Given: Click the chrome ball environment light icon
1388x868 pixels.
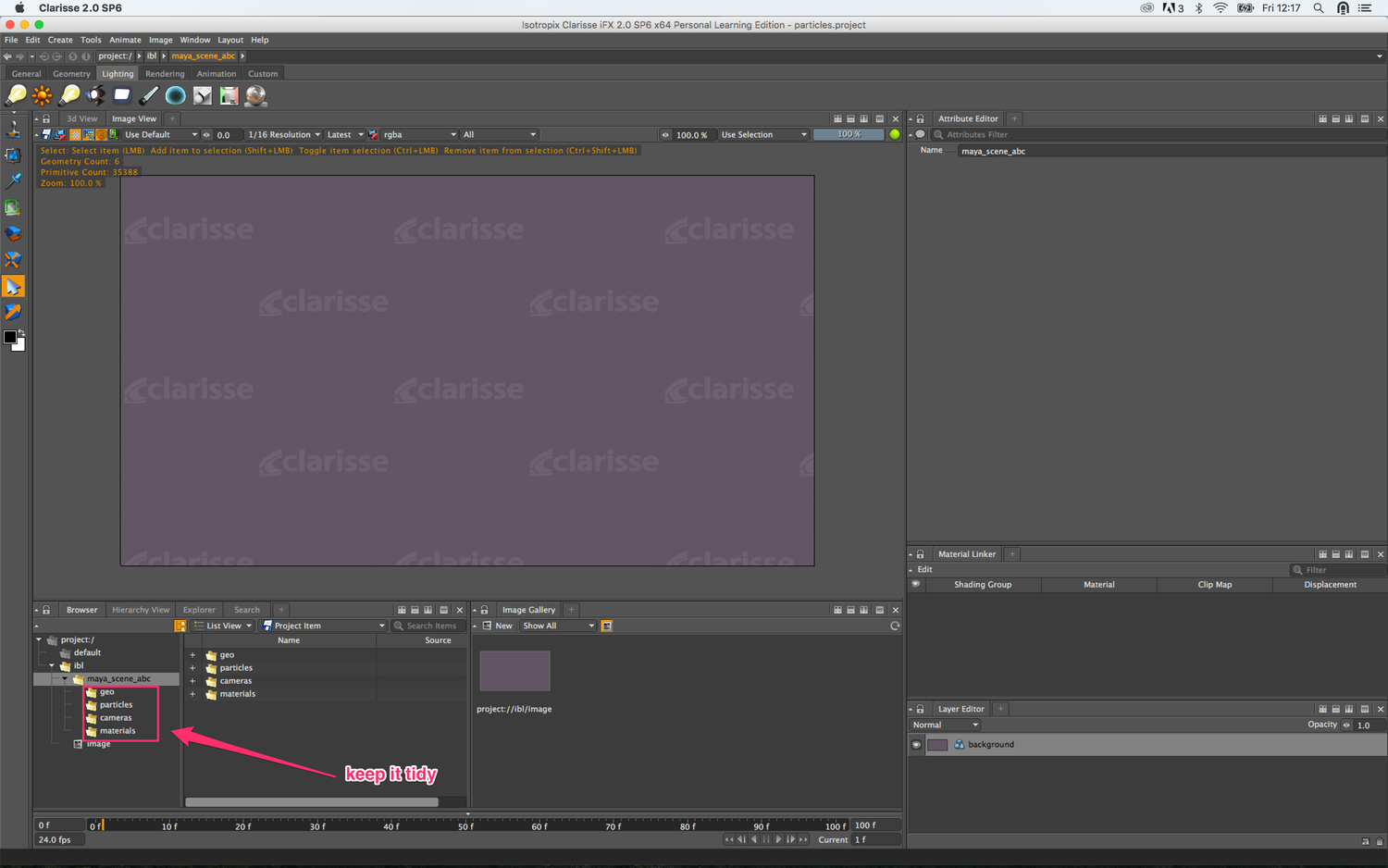Looking at the screenshot, I should click(x=256, y=95).
